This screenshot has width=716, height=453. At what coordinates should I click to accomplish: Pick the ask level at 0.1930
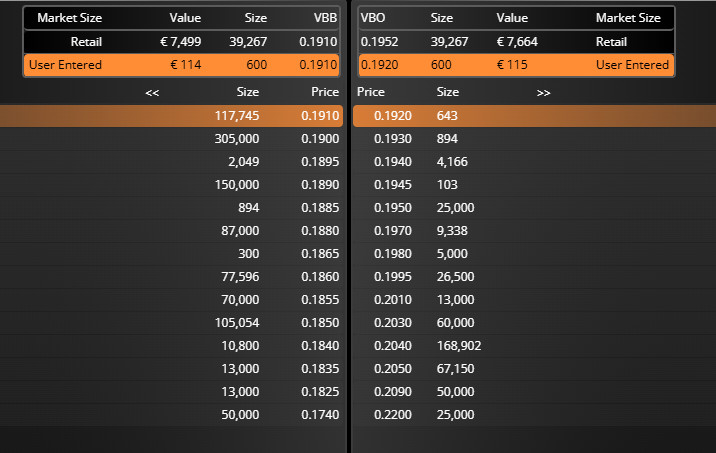pos(534,139)
